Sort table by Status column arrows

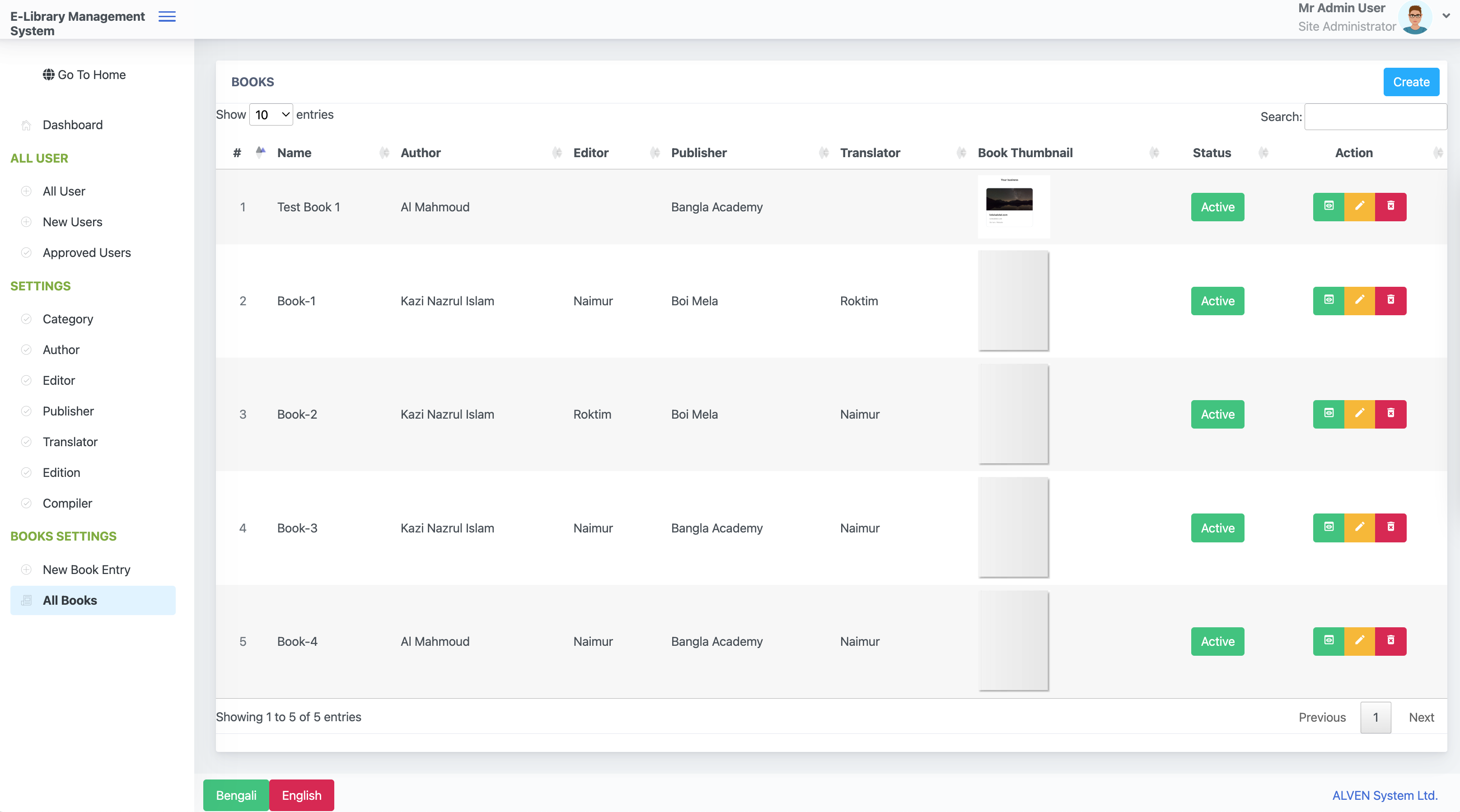click(x=1263, y=153)
